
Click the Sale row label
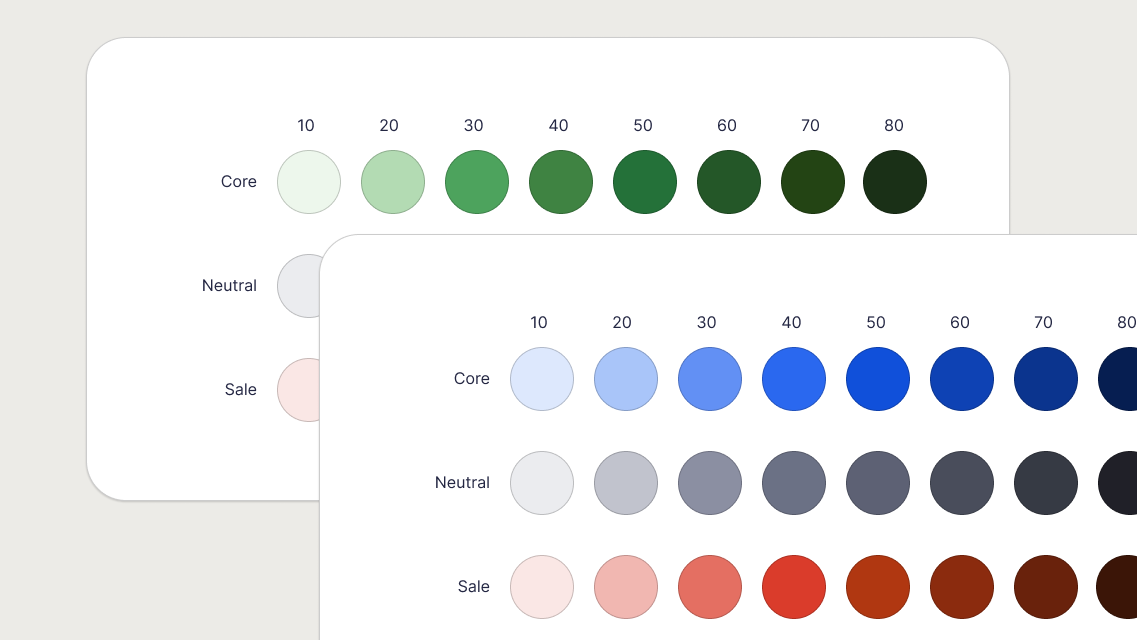click(x=473, y=587)
